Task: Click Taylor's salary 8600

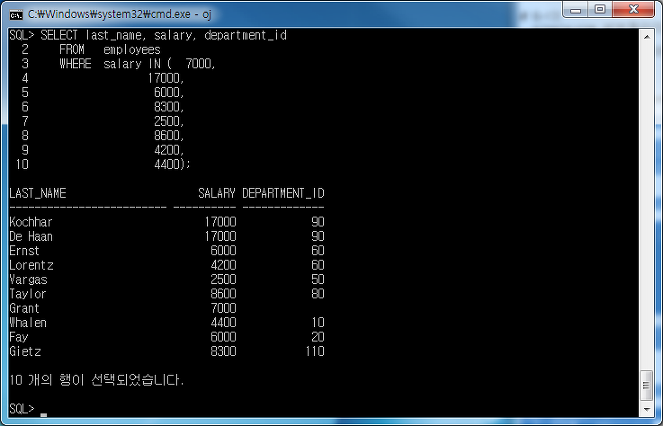Action: [223, 294]
